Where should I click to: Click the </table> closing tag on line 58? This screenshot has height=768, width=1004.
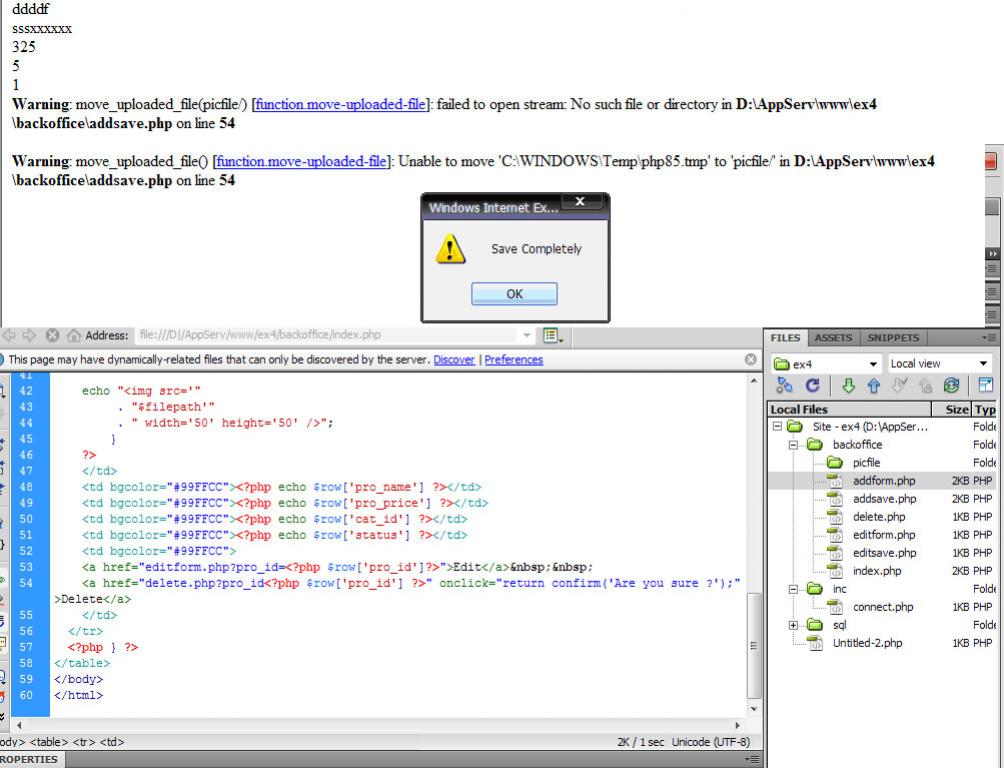pyautogui.click(x=82, y=663)
